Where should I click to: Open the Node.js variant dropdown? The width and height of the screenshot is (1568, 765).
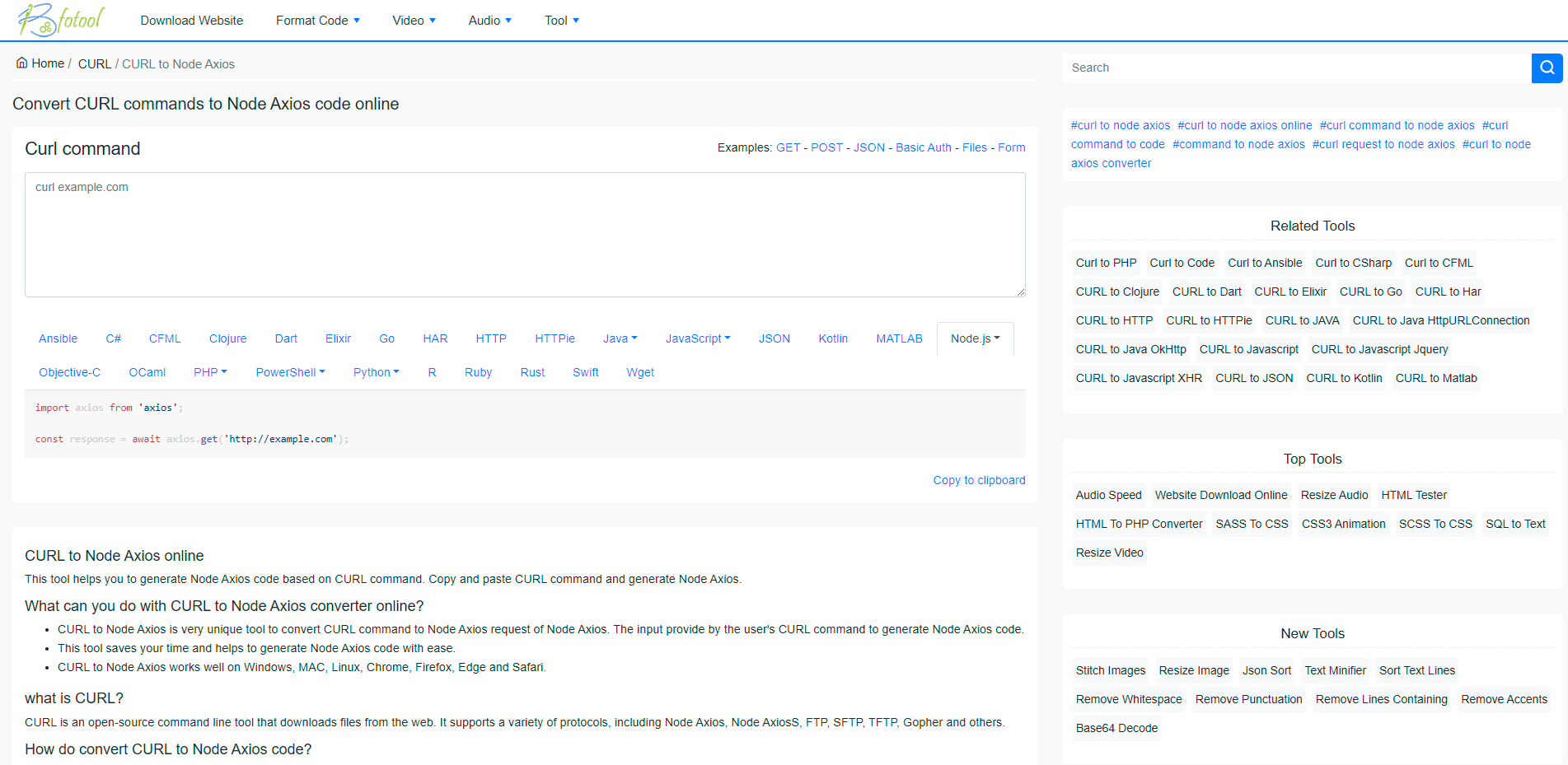pyautogui.click(x=975, y=338)
